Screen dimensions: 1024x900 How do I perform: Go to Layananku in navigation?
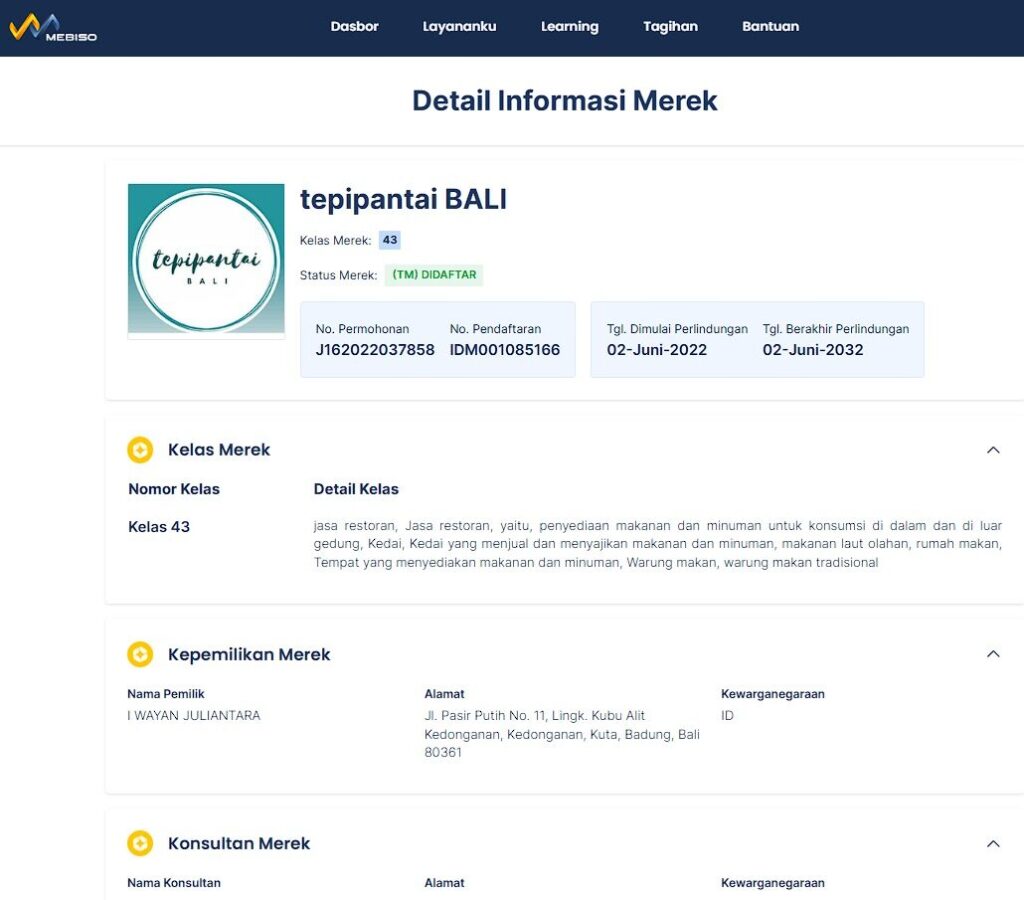[459, 27]
